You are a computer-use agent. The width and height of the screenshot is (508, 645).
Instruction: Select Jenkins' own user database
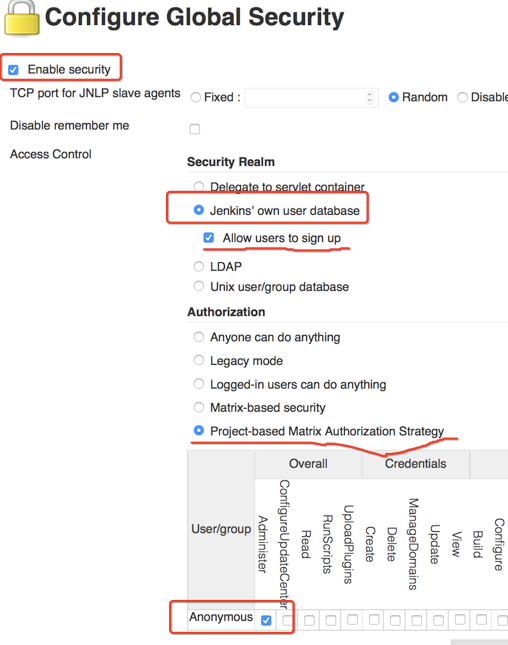(x=199, y=210)
